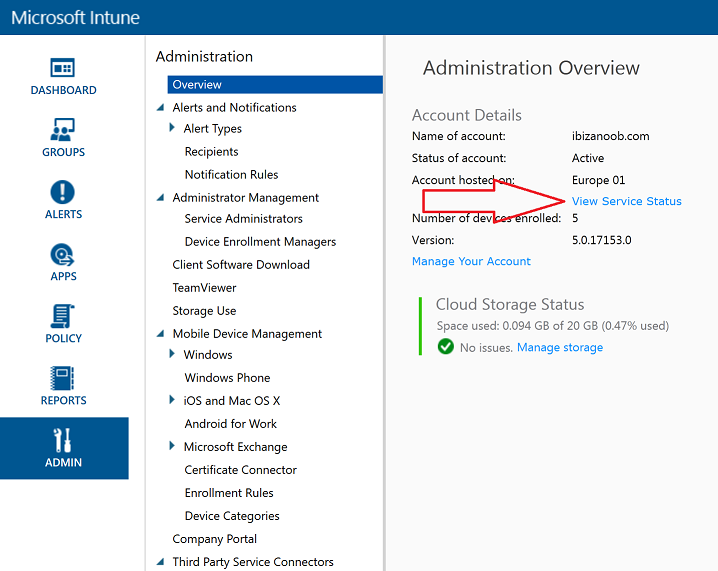Open Device Enrollment Managers

click(260, 242)
